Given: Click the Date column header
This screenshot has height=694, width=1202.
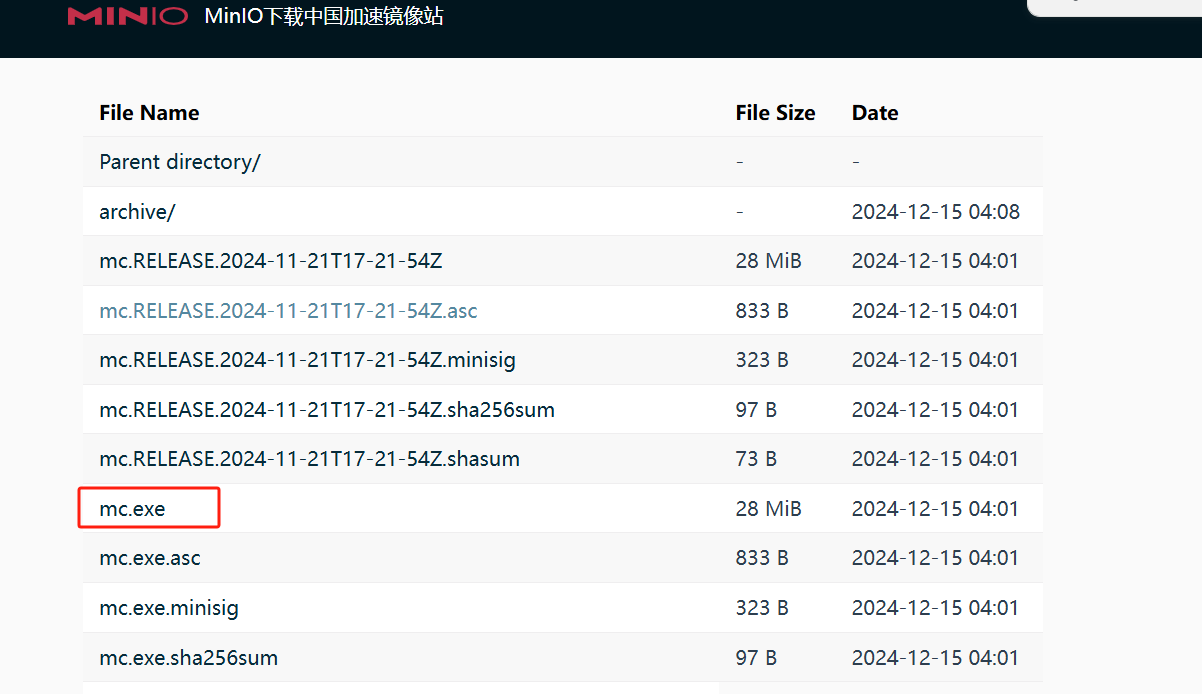Looking at the screenshot, I should [875, 113].
